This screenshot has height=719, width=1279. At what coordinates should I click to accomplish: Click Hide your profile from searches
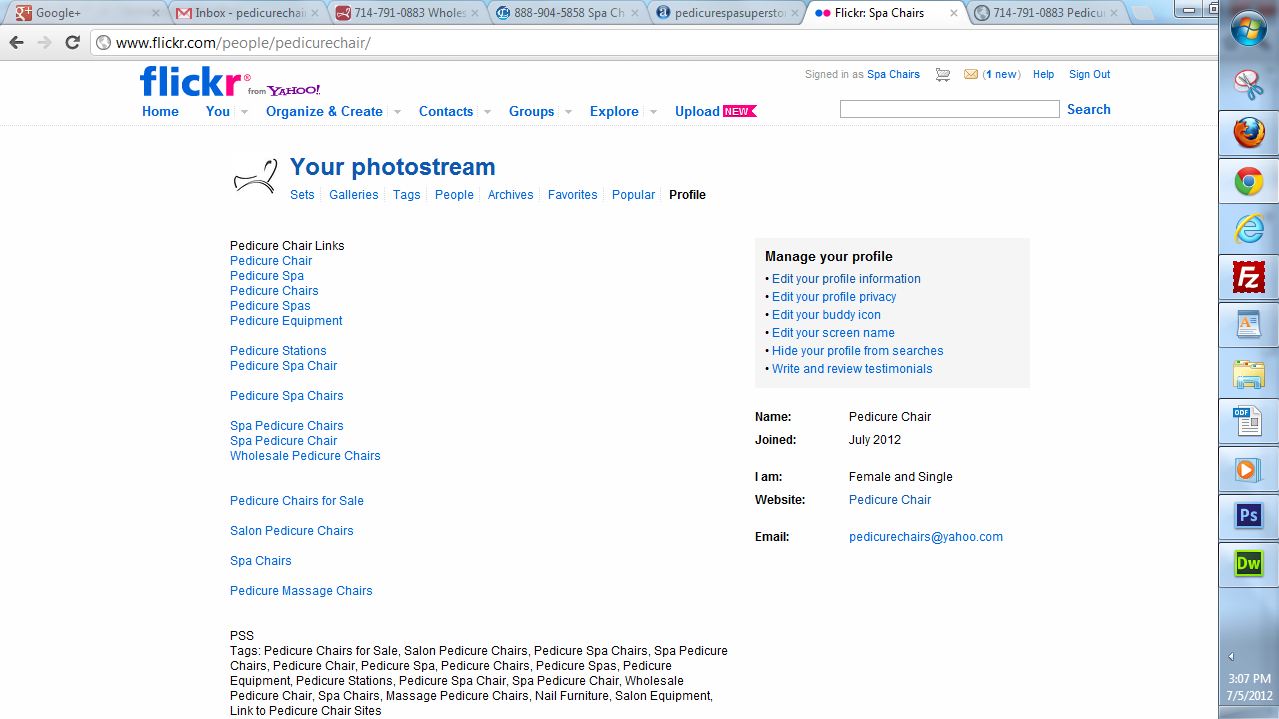pos(857,351)
